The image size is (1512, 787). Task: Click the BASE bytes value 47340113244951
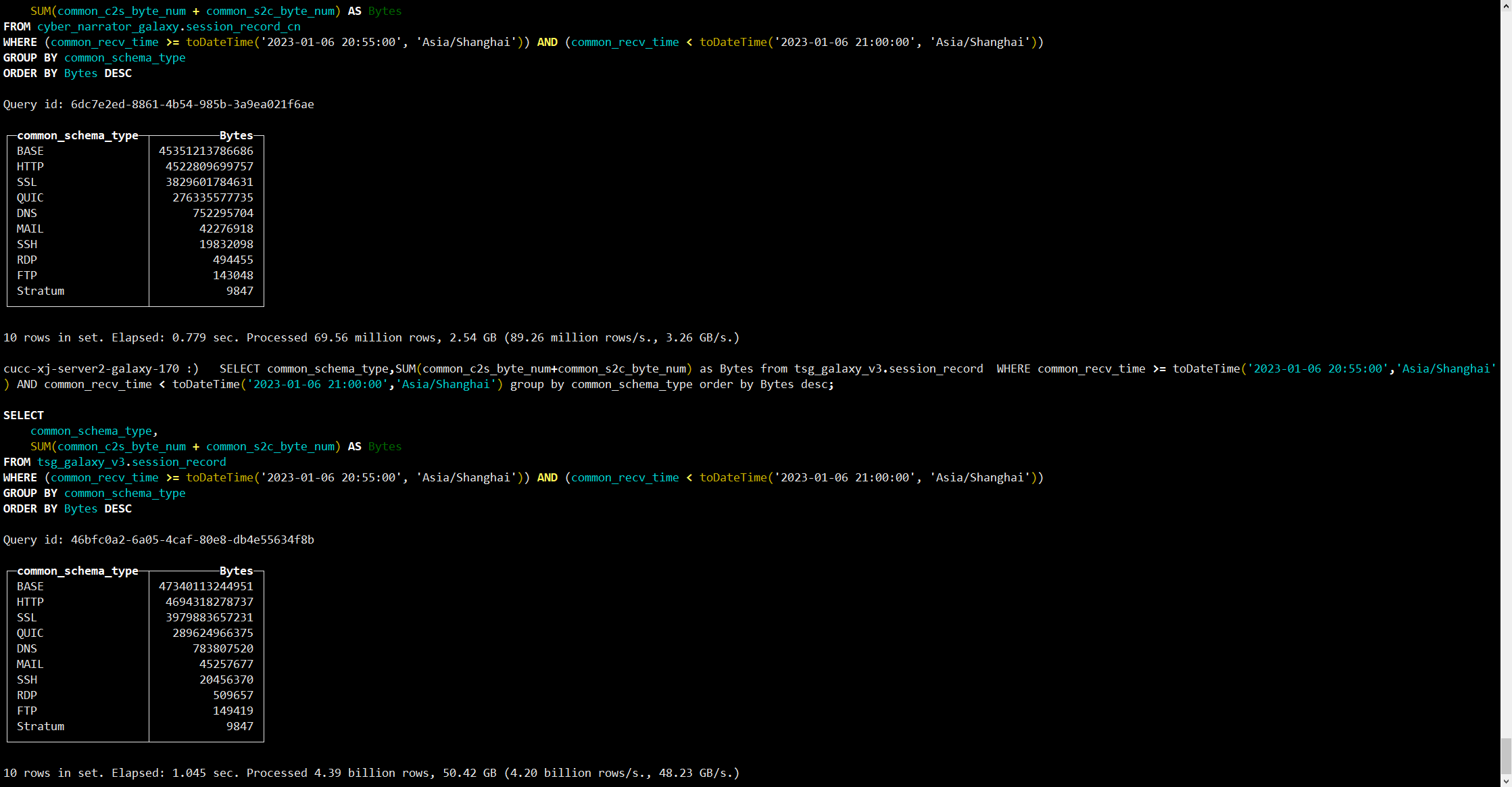pos(205,586)
